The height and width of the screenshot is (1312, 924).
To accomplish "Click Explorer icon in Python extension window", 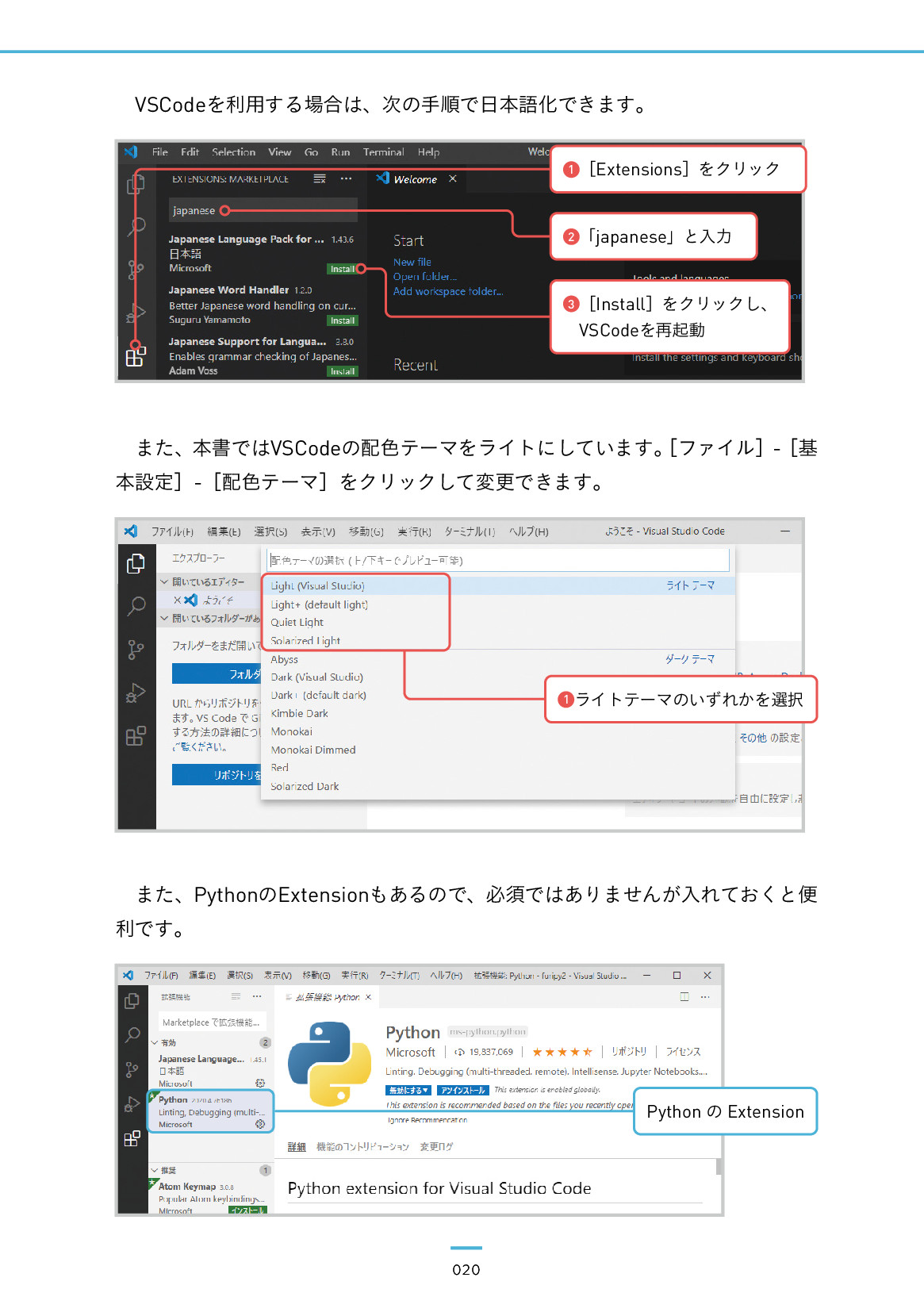I will click(x=132, y=1001).
